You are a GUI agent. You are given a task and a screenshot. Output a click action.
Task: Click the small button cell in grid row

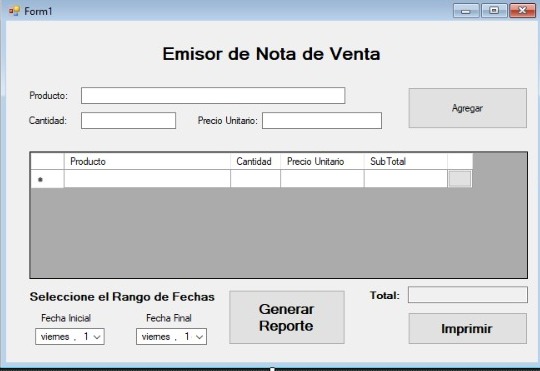point(460,179)
